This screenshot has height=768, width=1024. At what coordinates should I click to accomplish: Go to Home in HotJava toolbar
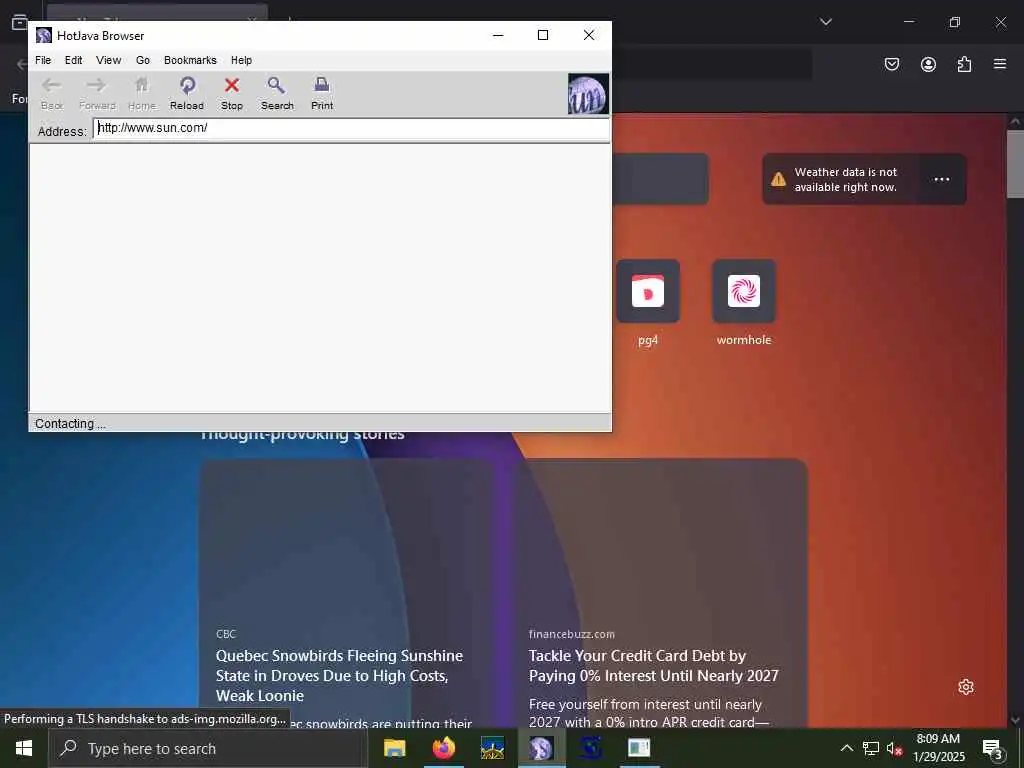click(x=142, y=93)
